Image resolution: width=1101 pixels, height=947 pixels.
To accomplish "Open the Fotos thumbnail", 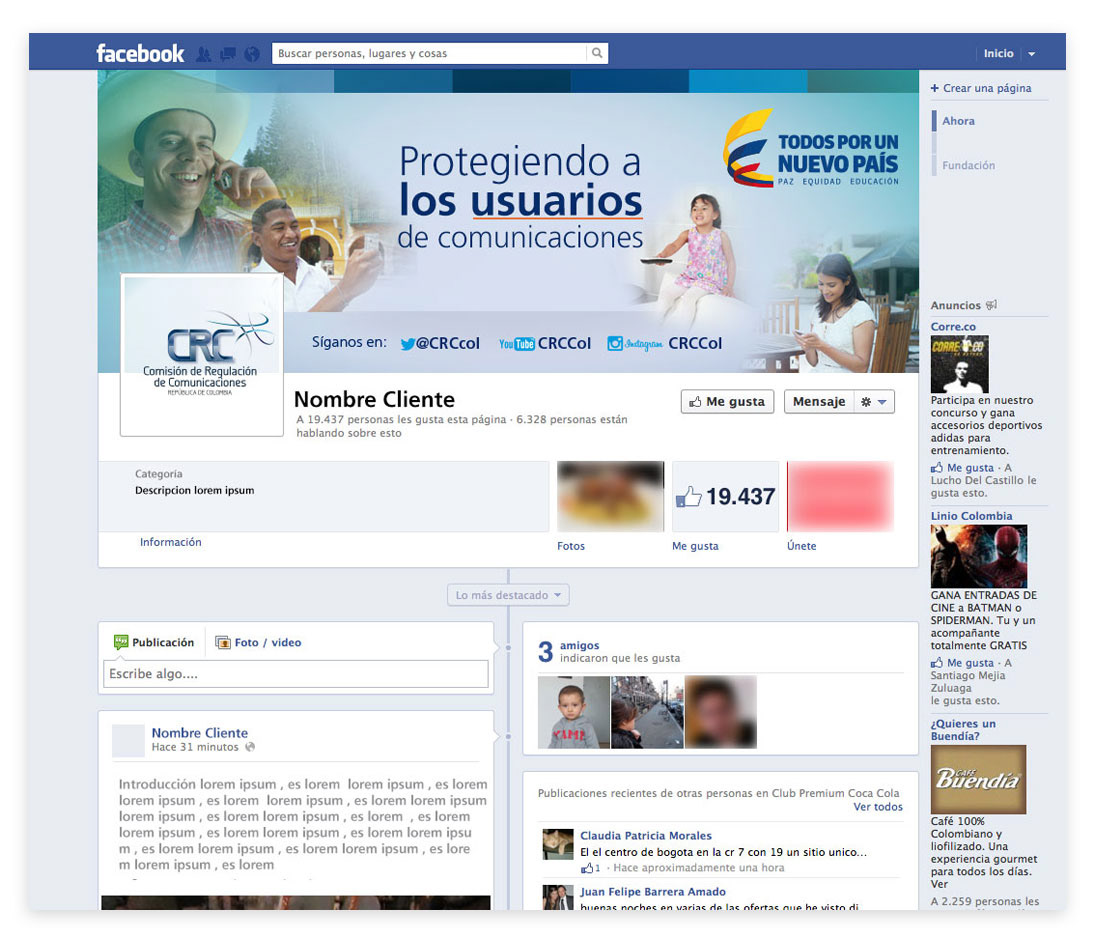I will pyautogui.click(x=610, y=496).
